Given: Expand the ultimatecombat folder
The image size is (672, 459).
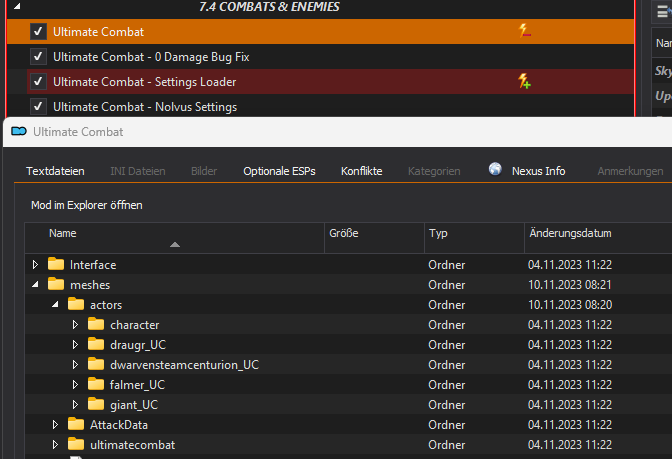Looking at the screenshot, I should click(55, 444).
